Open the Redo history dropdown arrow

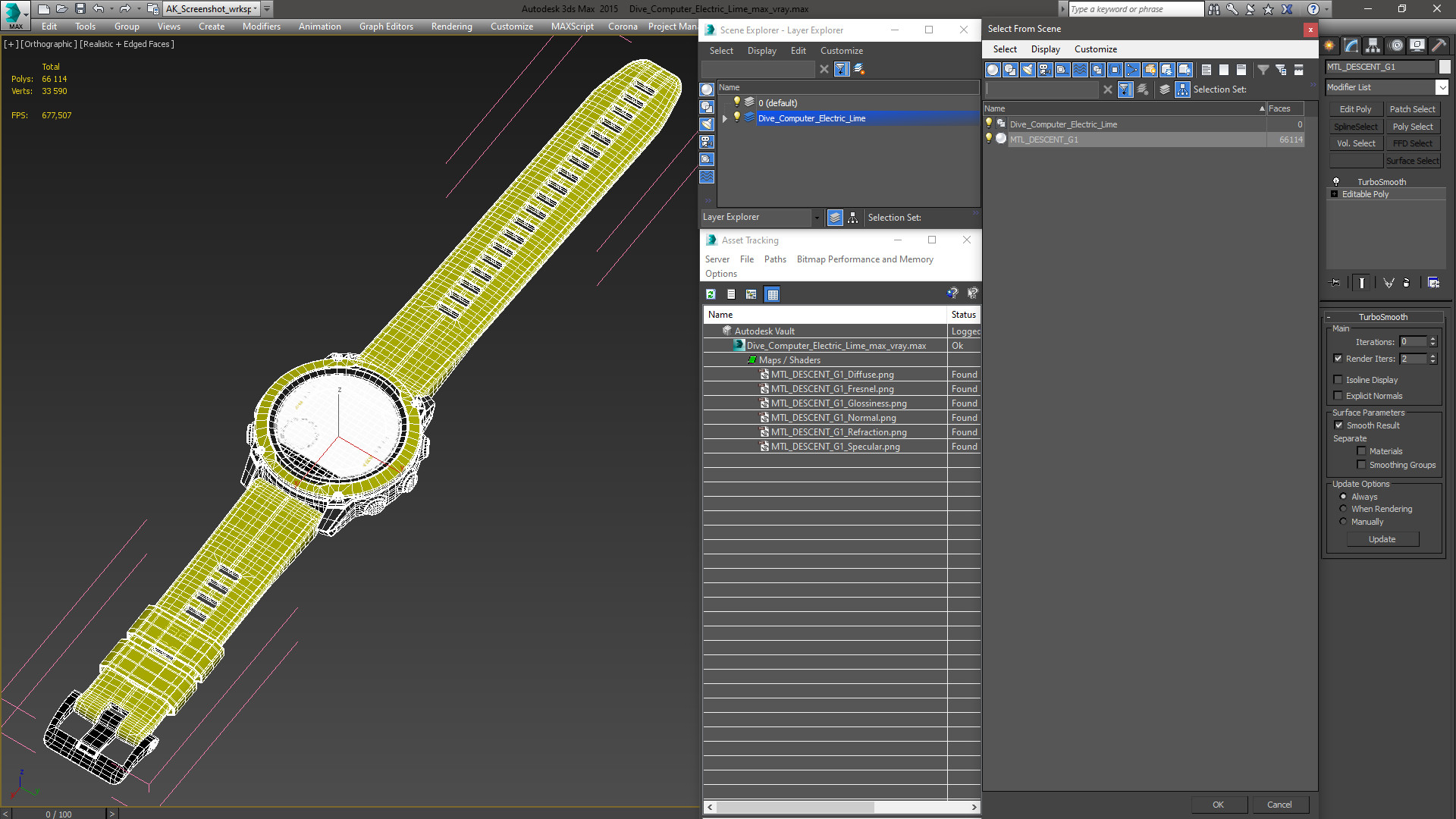coord(139,9)
